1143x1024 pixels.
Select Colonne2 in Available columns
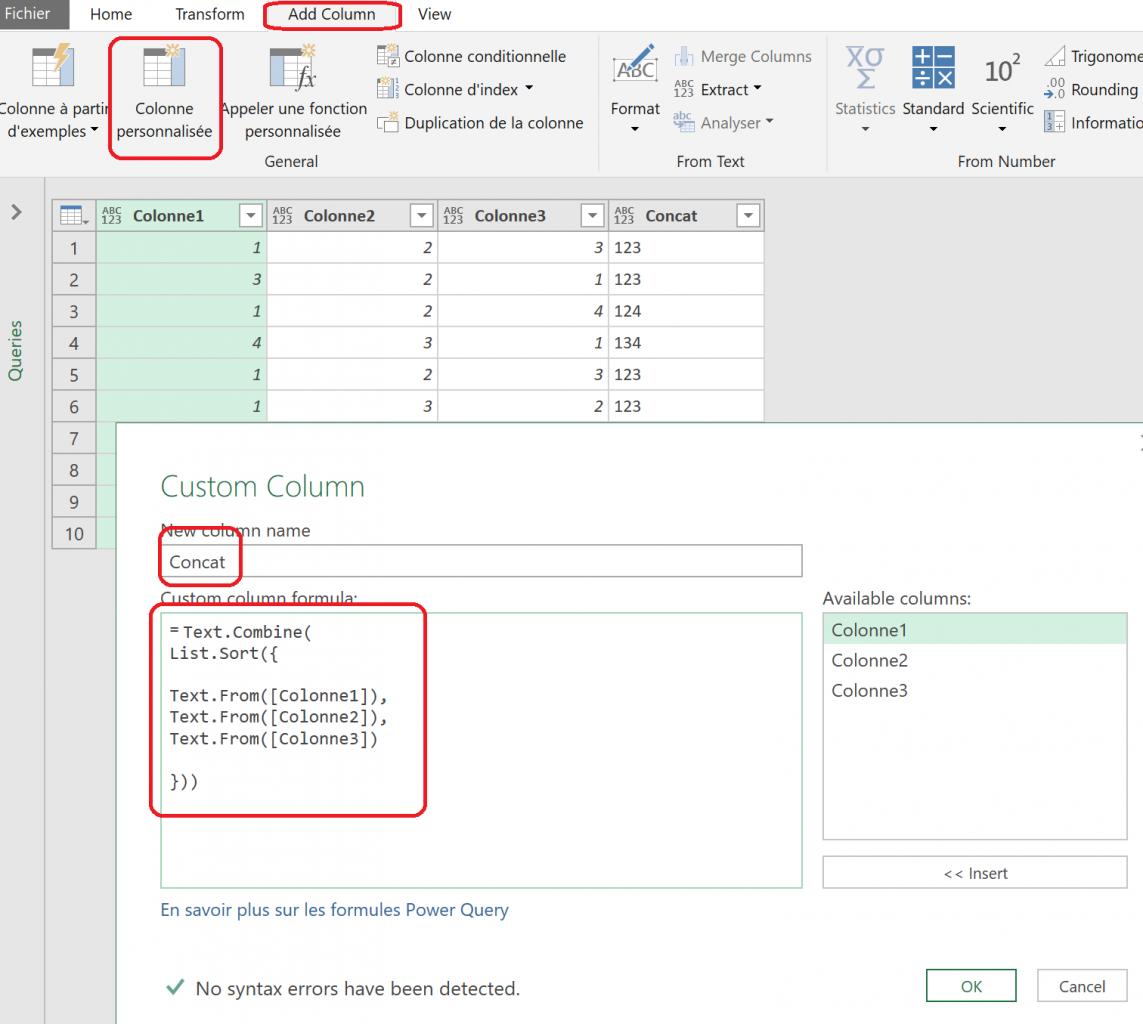[x=975, y=660]
